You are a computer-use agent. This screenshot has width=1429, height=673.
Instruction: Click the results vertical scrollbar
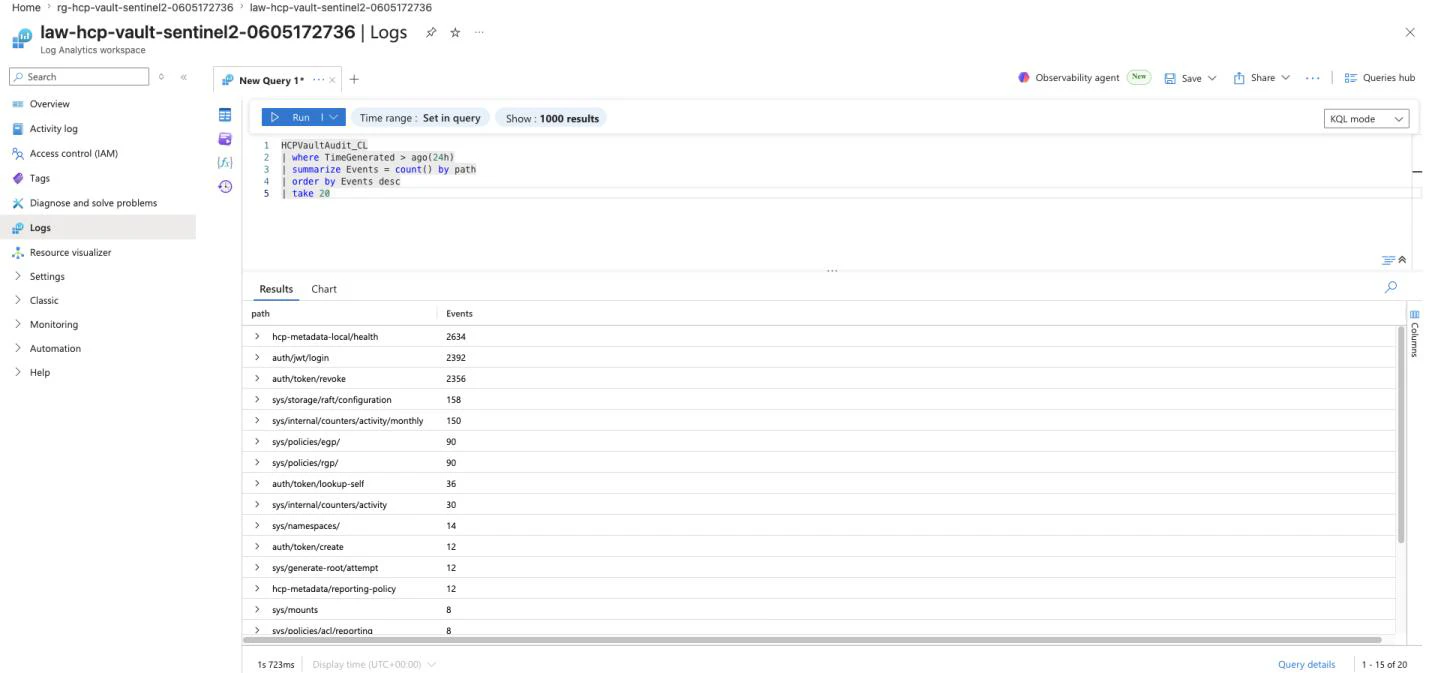coord(1401,434)
